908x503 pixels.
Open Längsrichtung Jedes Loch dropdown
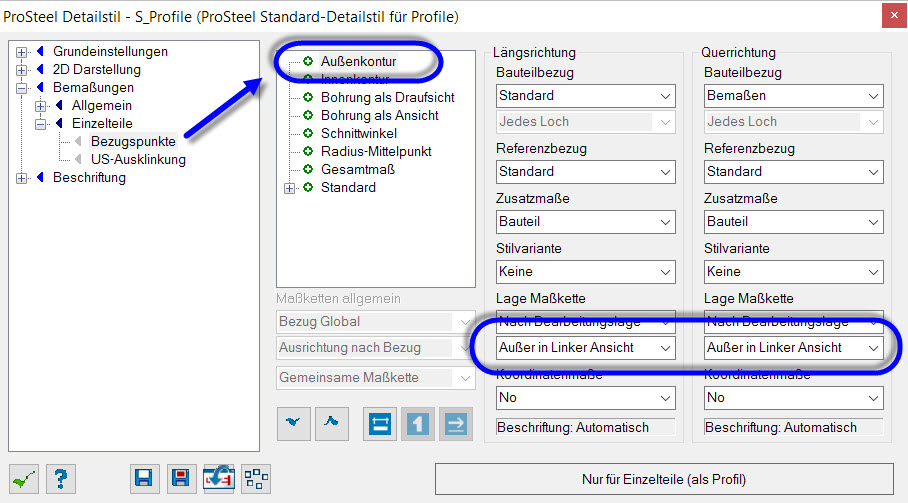click(x=585, y=122)
